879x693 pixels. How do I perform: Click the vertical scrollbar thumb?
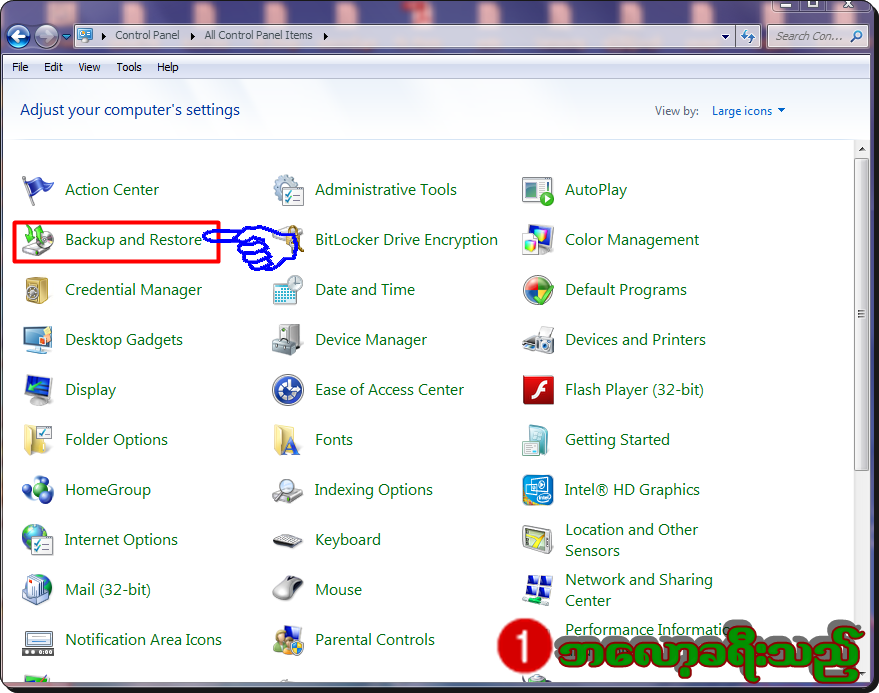tap(861, 314)
